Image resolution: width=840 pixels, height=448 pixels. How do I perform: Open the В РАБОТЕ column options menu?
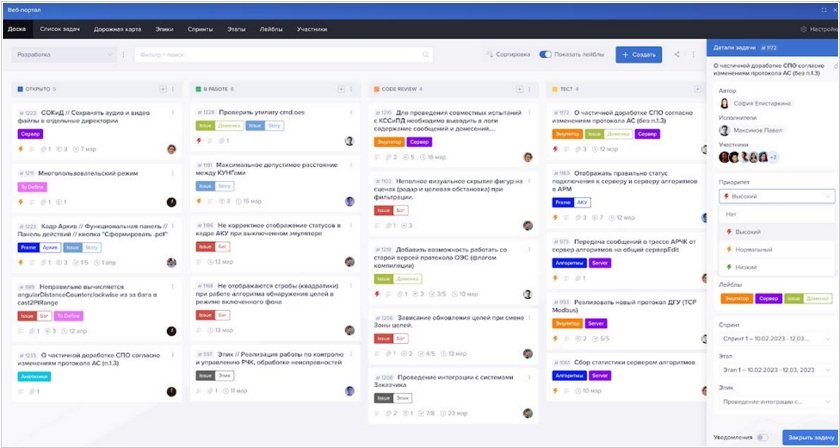pos(351,90)
